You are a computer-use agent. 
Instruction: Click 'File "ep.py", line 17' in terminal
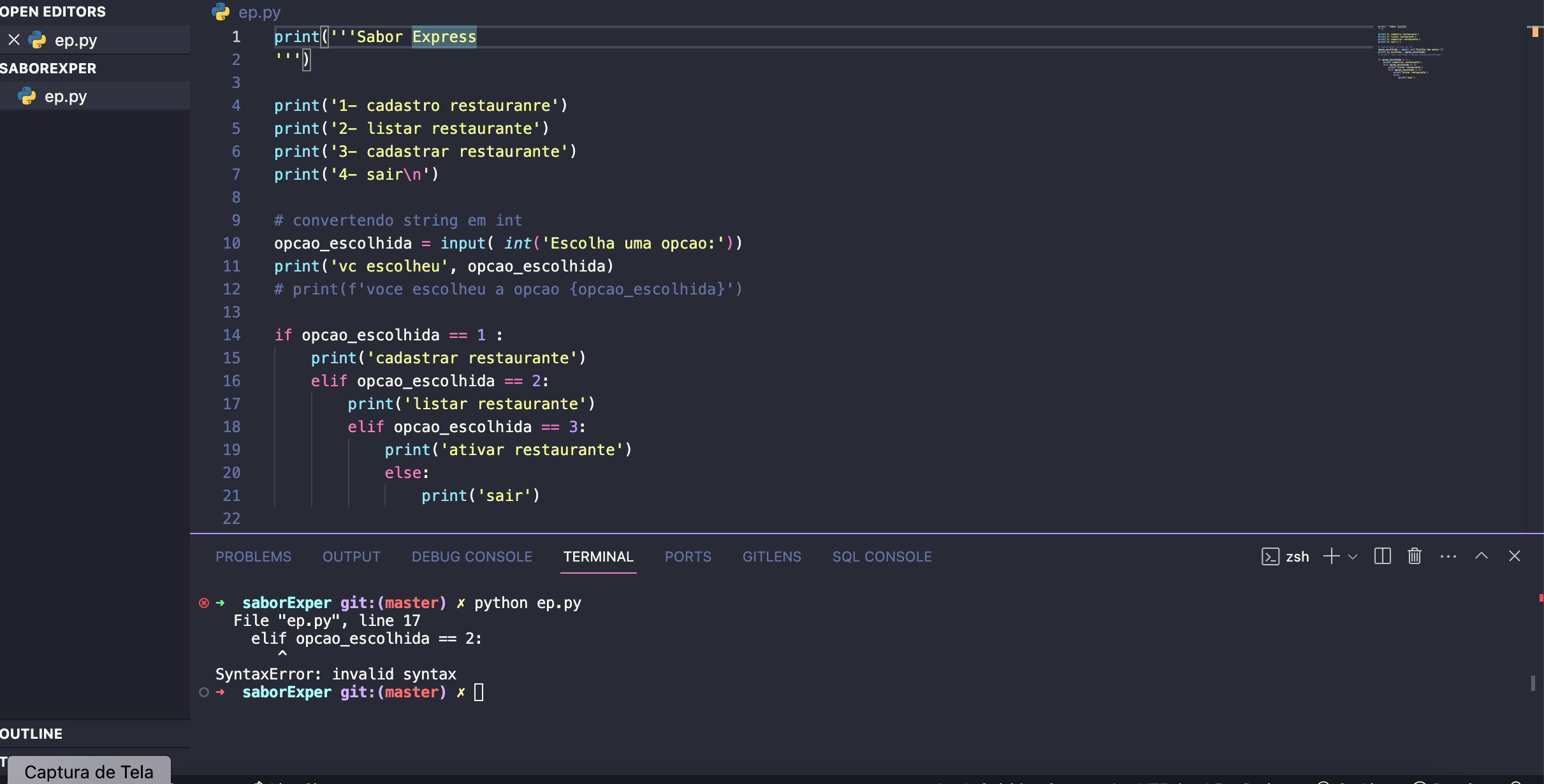click(327, 621)
